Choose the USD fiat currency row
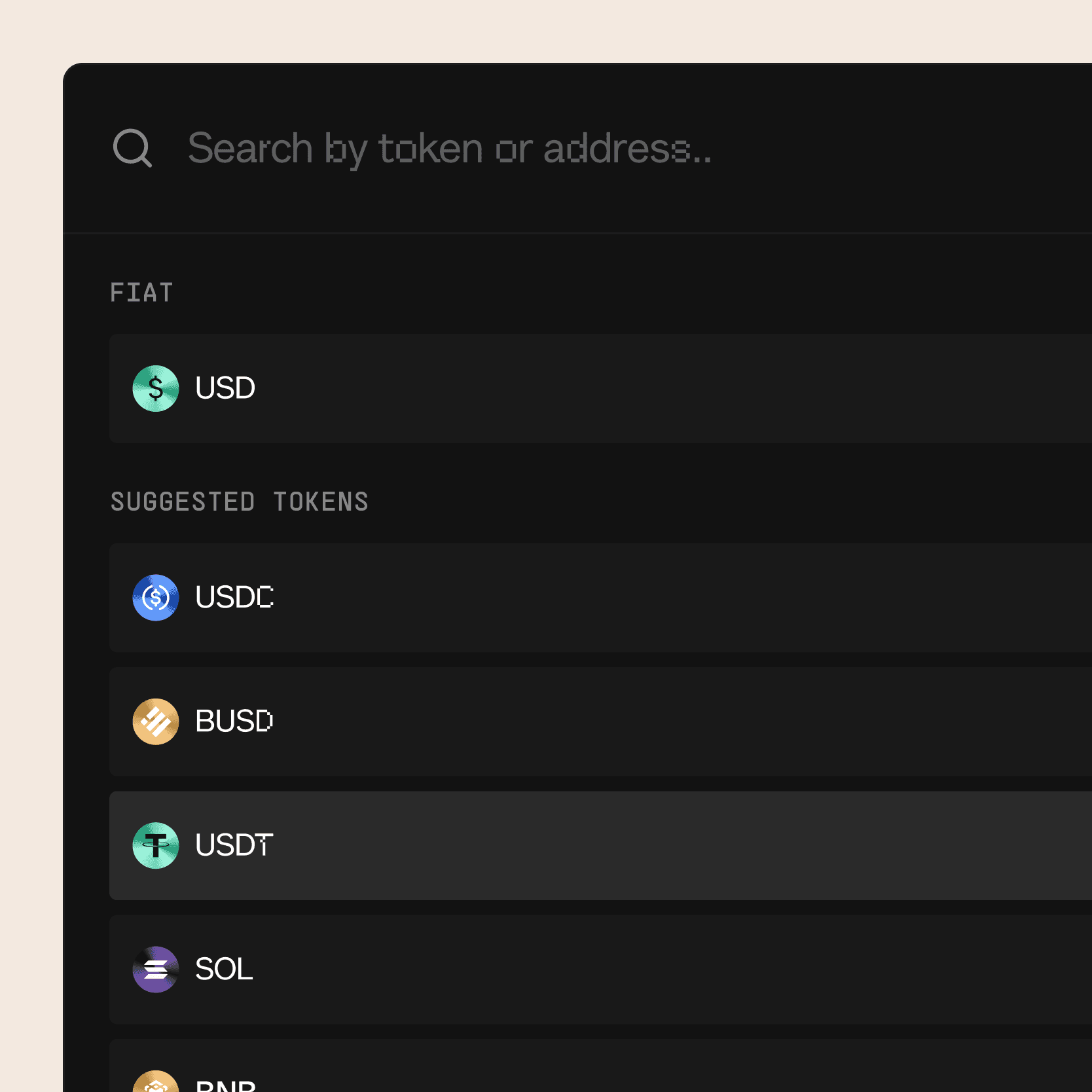1092x1092 pixels. click(600, 388)
